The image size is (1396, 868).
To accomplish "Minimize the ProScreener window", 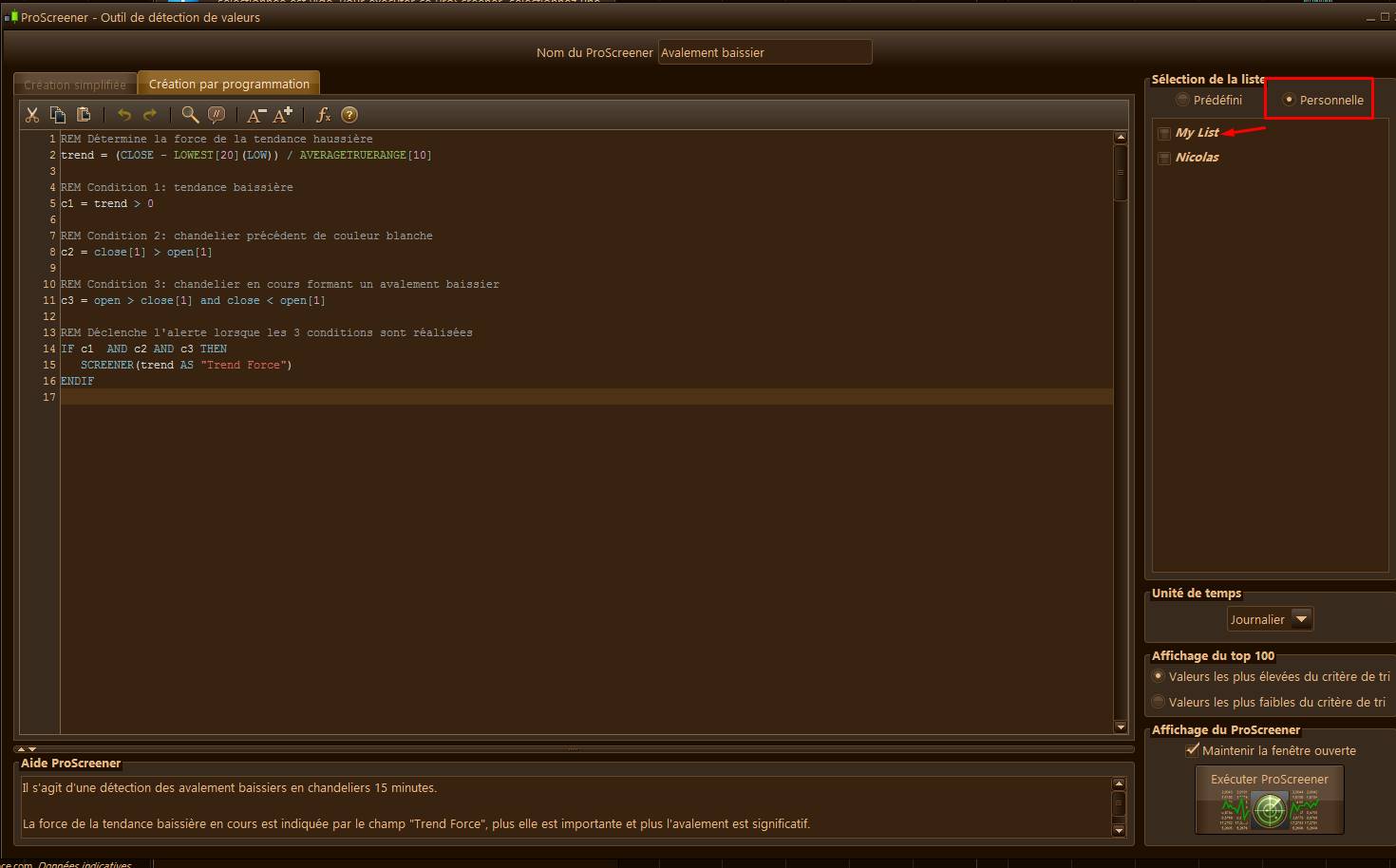I will 1370,17.
